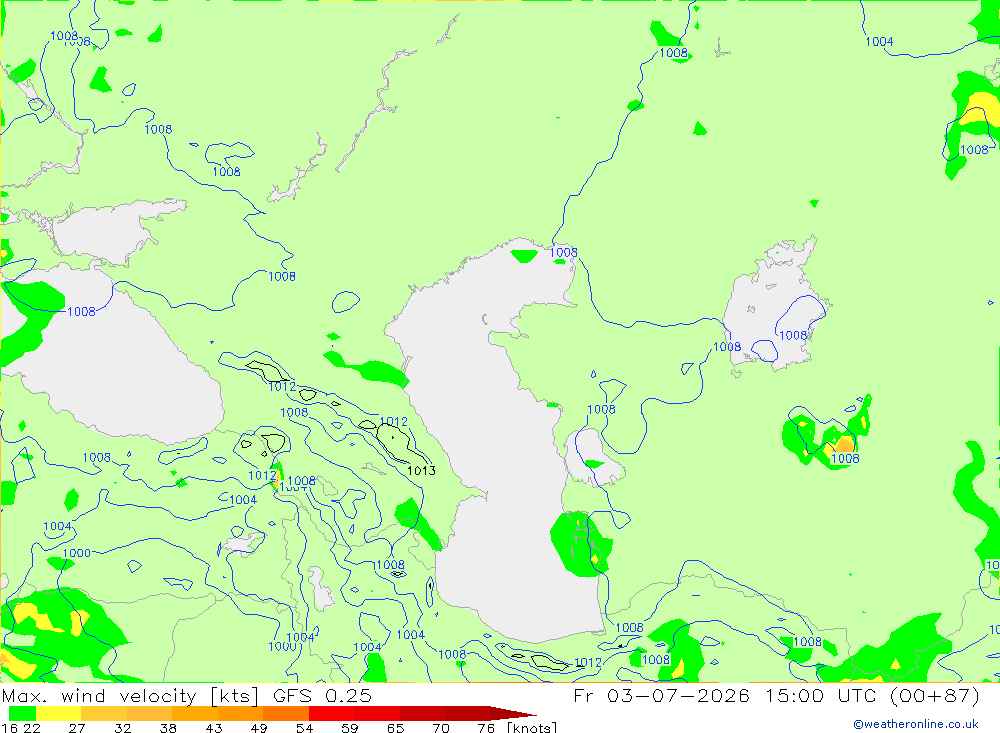Click the legend value '70'

pos(441,728)
